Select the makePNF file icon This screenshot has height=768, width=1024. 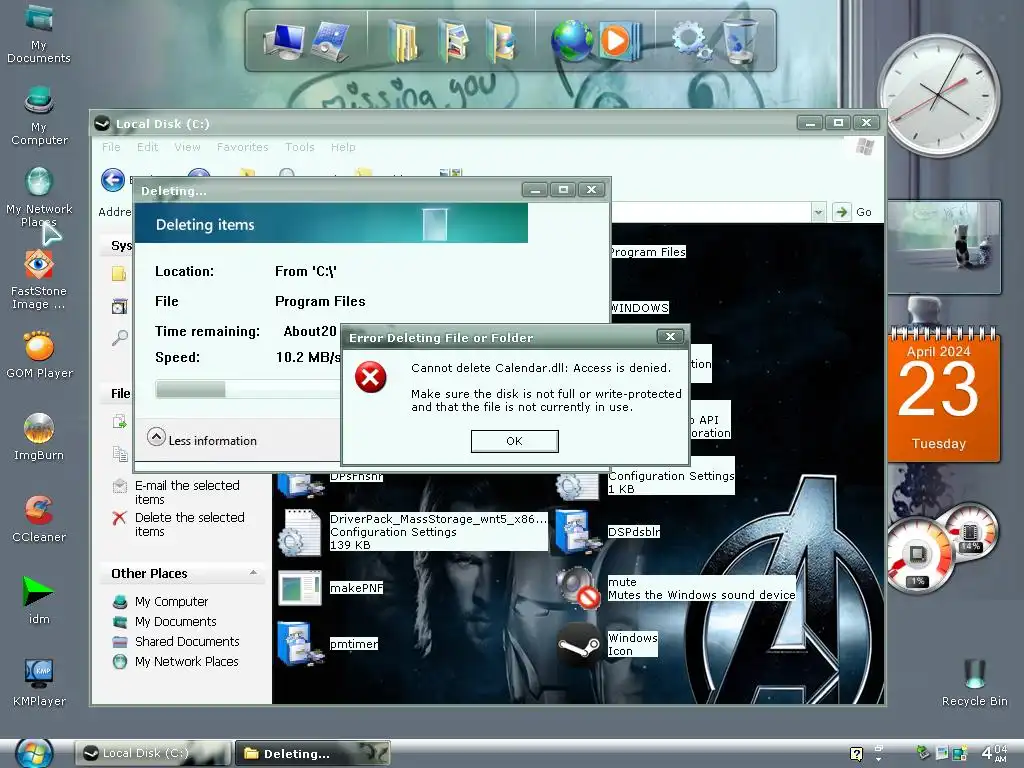click(300, 588)
